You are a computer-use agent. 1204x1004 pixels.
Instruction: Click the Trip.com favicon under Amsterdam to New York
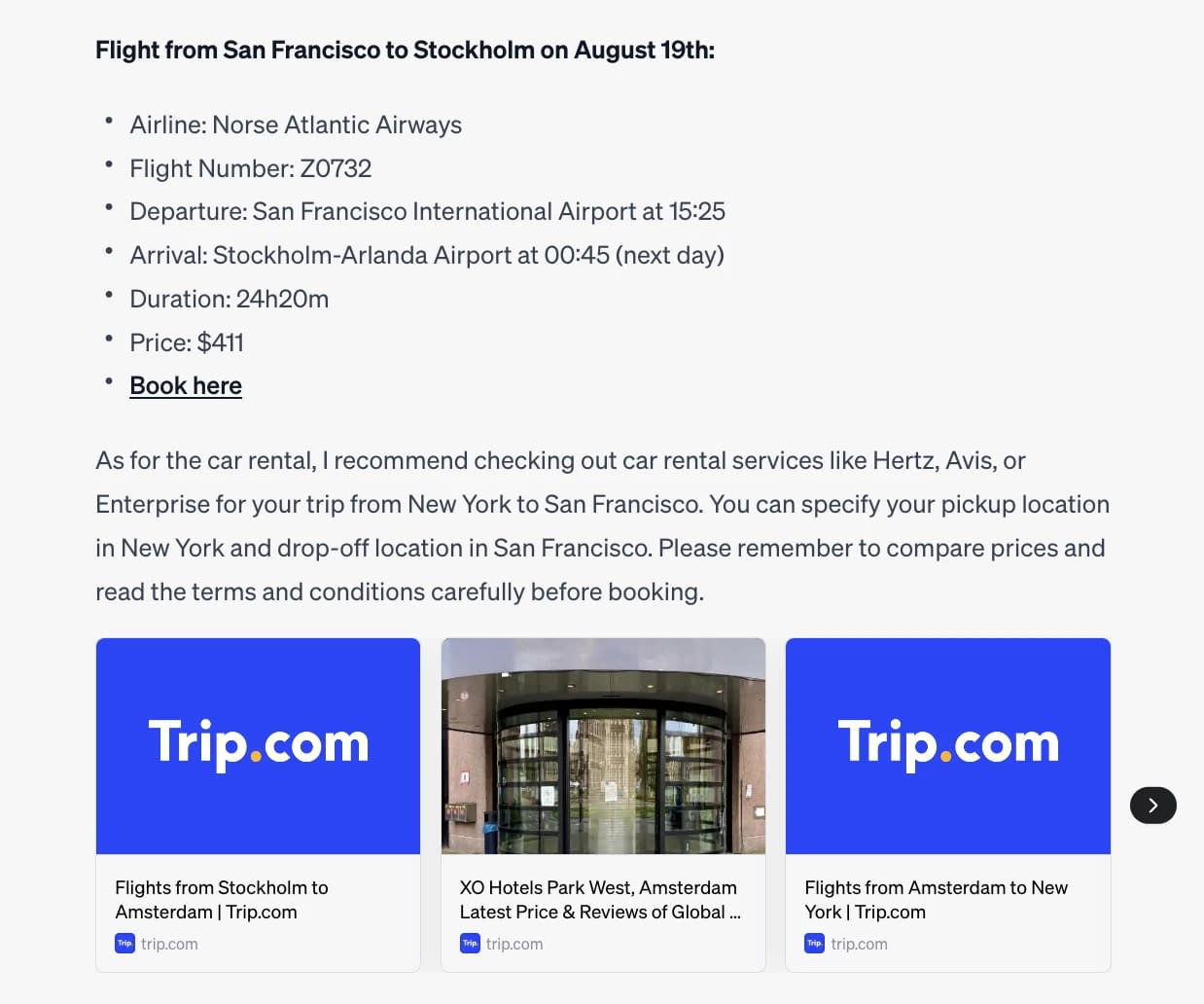tap(814, 943)
